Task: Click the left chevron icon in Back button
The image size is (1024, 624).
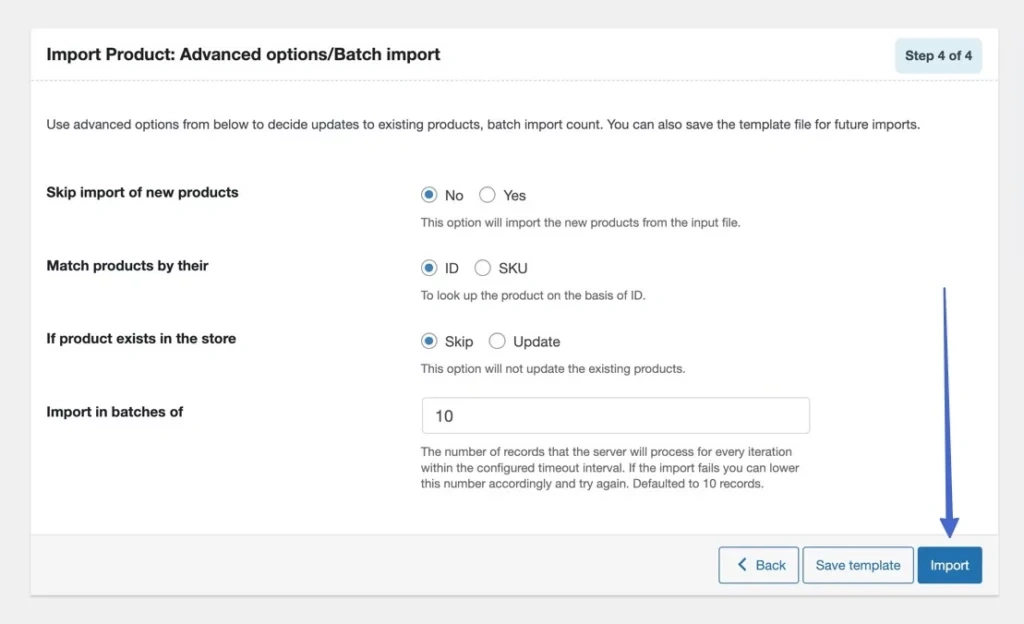Action: point(742,565)
